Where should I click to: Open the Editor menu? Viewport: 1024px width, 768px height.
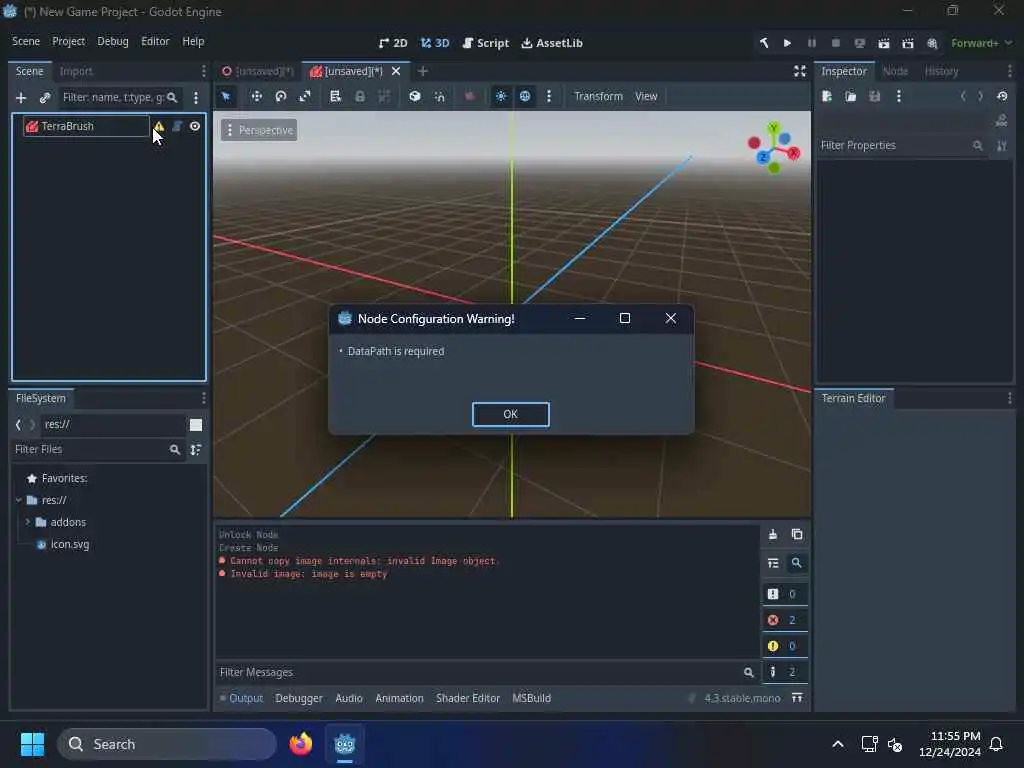pos(155,41)
